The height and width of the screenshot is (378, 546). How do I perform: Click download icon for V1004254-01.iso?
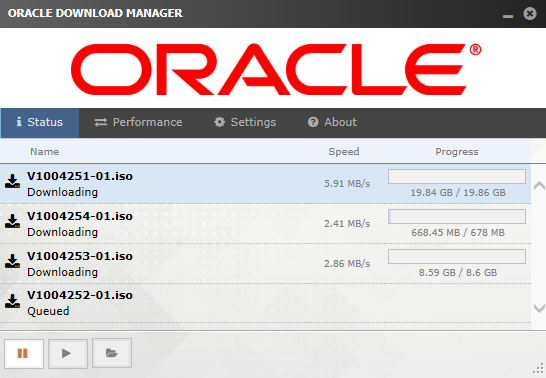12,221
